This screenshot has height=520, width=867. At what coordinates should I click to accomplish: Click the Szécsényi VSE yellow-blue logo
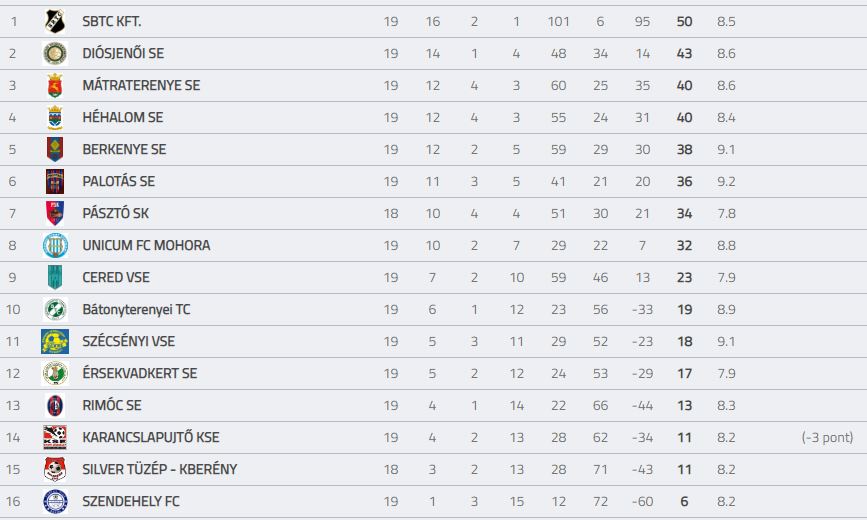click(55, 341)
